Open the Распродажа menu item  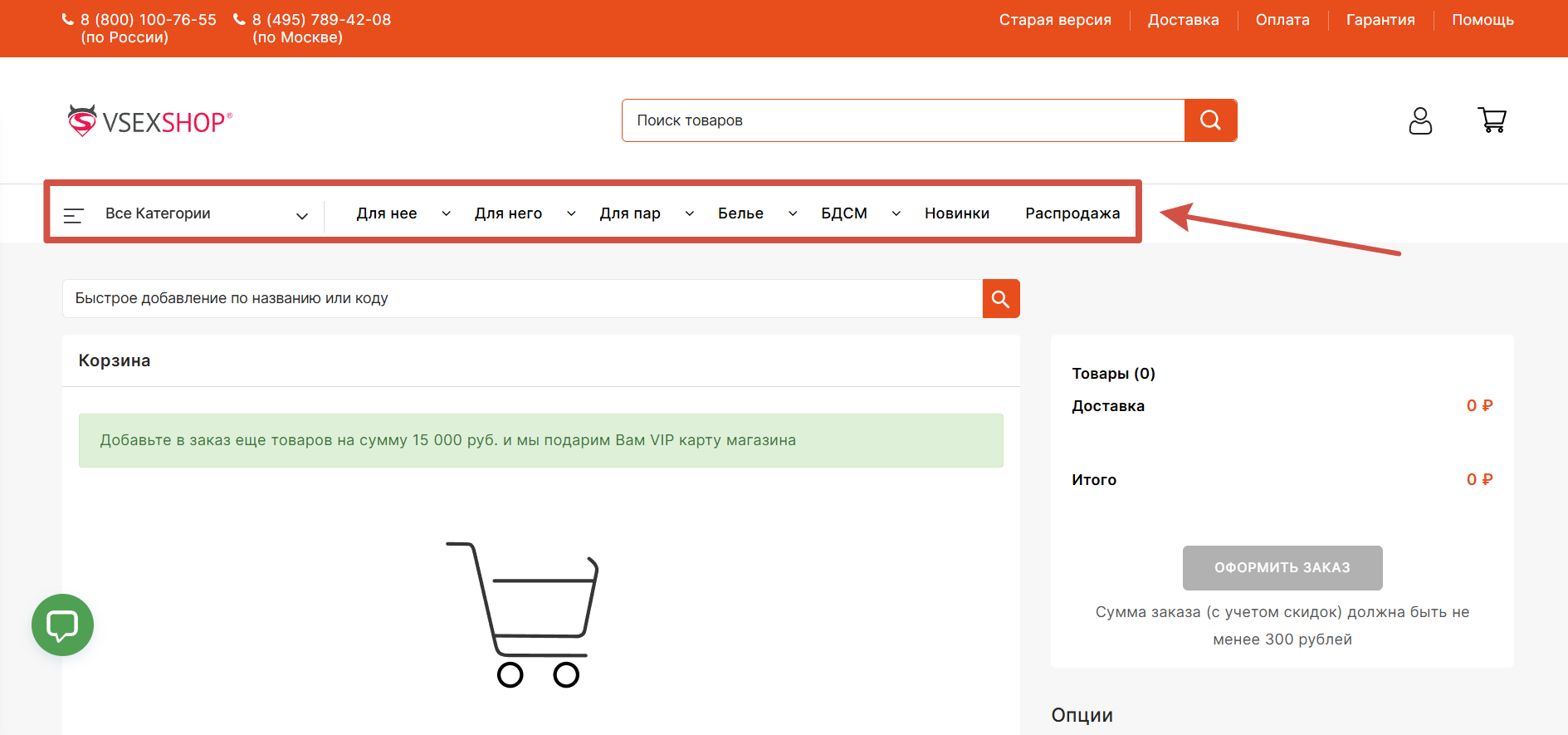(x=1072, y=213)
